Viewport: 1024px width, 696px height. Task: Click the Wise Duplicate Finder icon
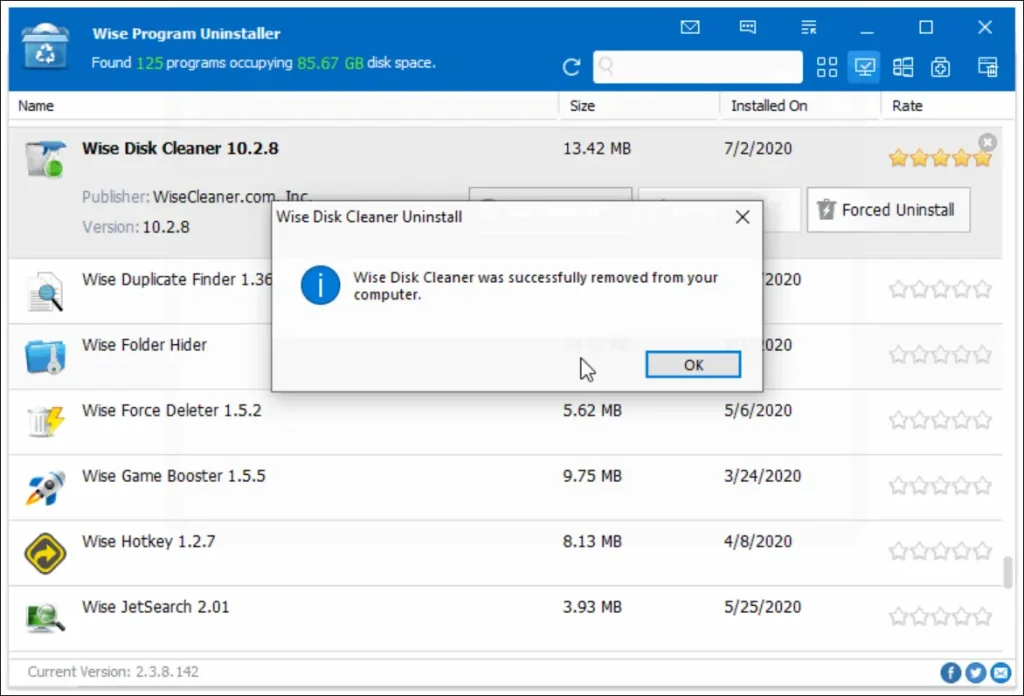tap(45, 291)
